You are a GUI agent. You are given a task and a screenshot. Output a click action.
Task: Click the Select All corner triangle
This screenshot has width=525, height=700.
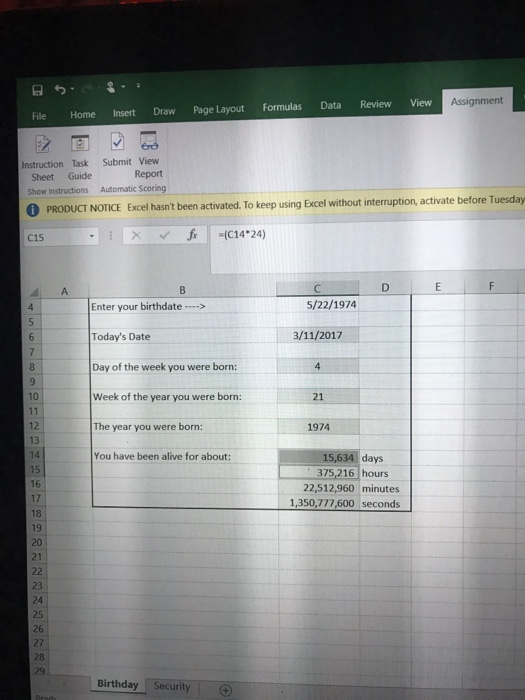(33, 292)
